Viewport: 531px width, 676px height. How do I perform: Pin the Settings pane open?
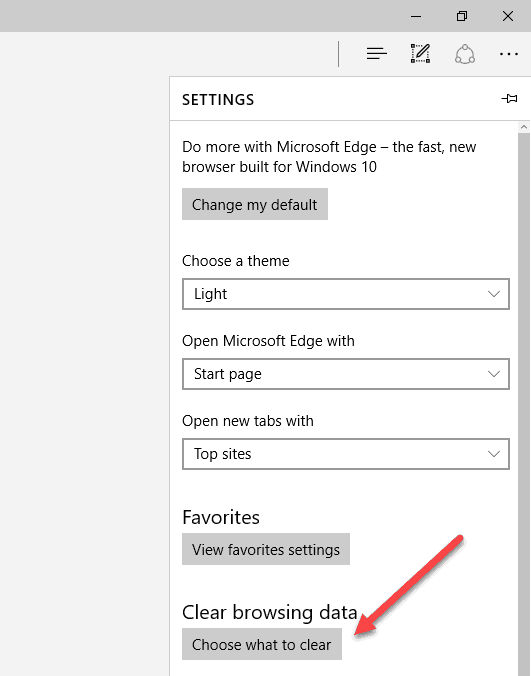pos(509,99)
